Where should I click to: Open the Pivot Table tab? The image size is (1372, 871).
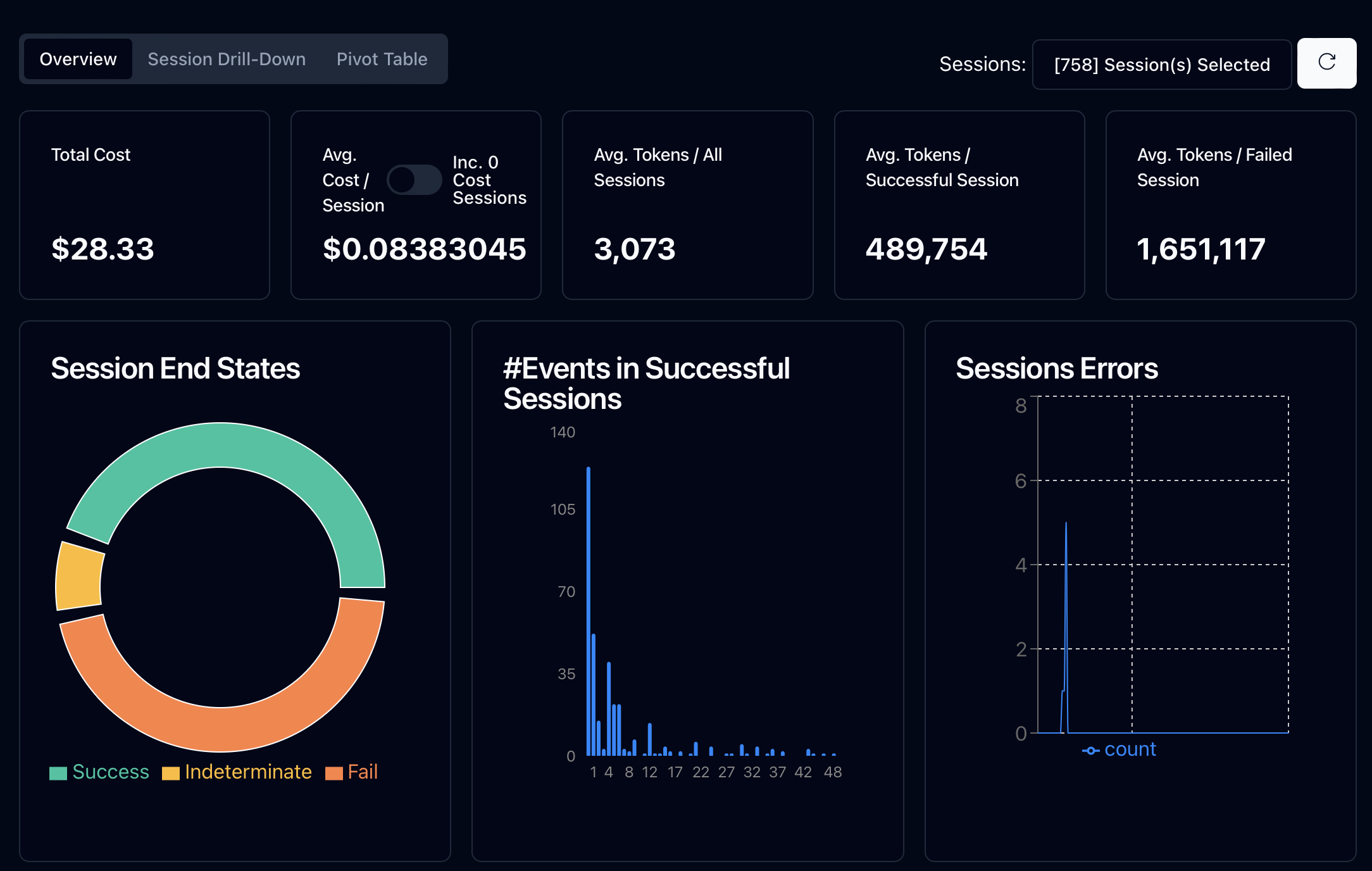[x=382, y=59]
